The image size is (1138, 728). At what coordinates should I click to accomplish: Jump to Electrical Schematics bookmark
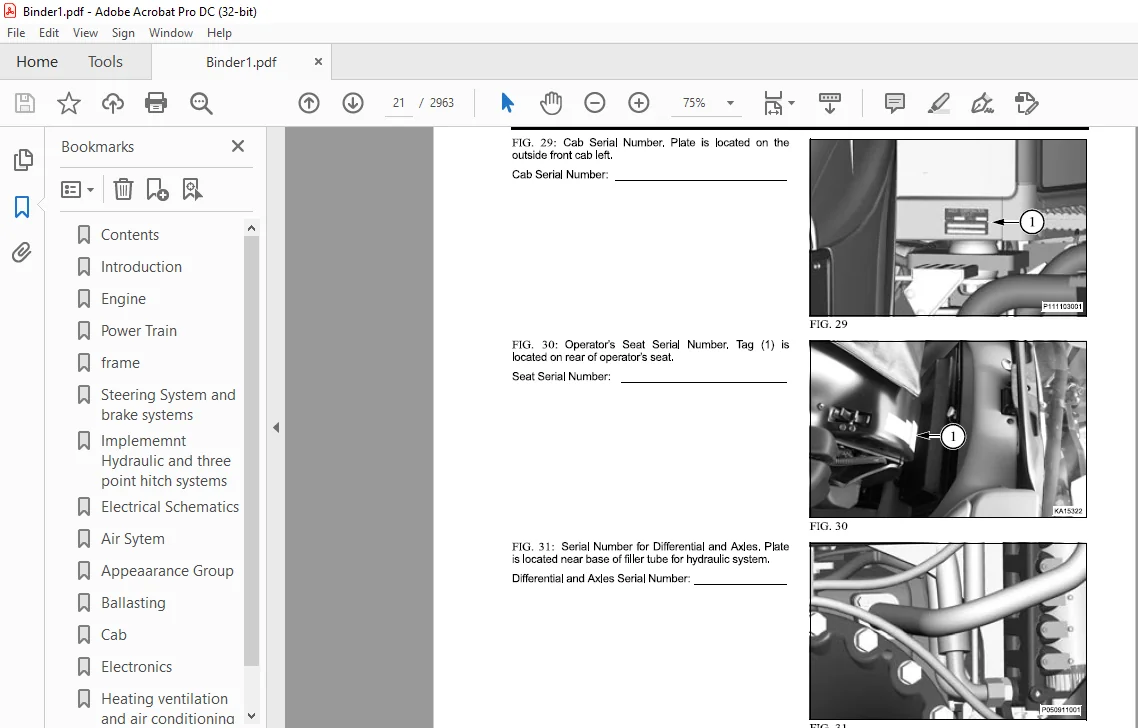coord(169,507)
